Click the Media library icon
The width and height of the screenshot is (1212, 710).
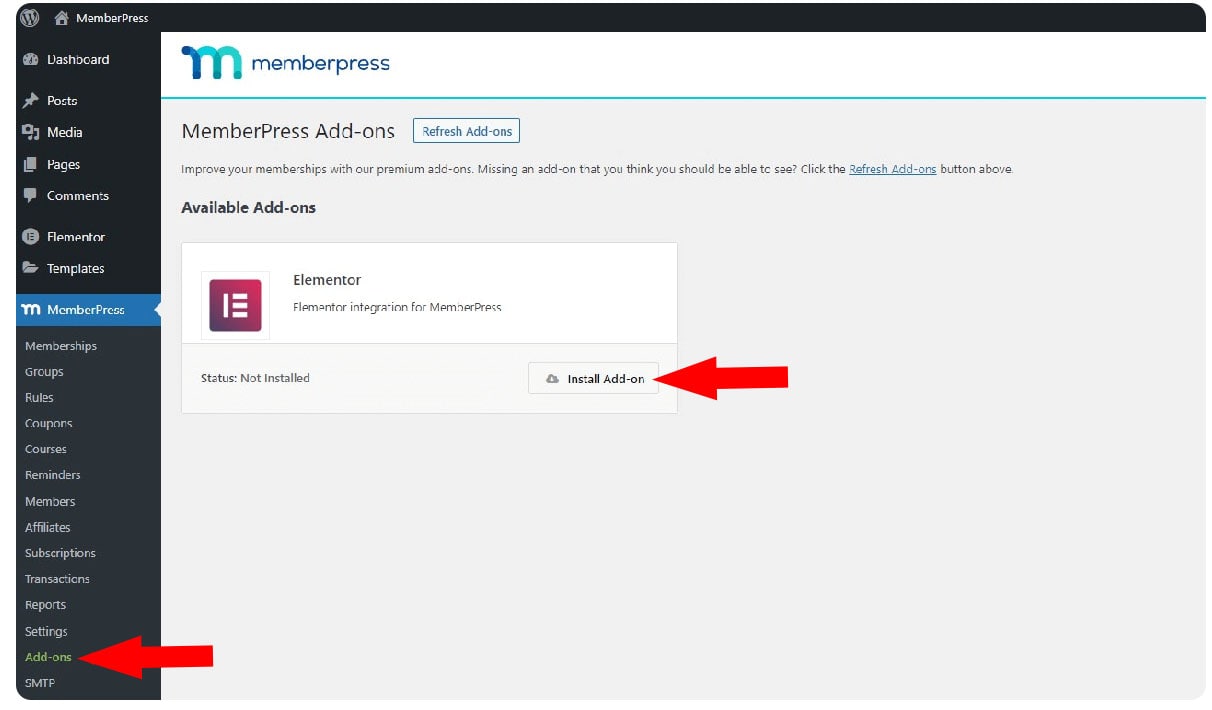(x=30, y=132)
